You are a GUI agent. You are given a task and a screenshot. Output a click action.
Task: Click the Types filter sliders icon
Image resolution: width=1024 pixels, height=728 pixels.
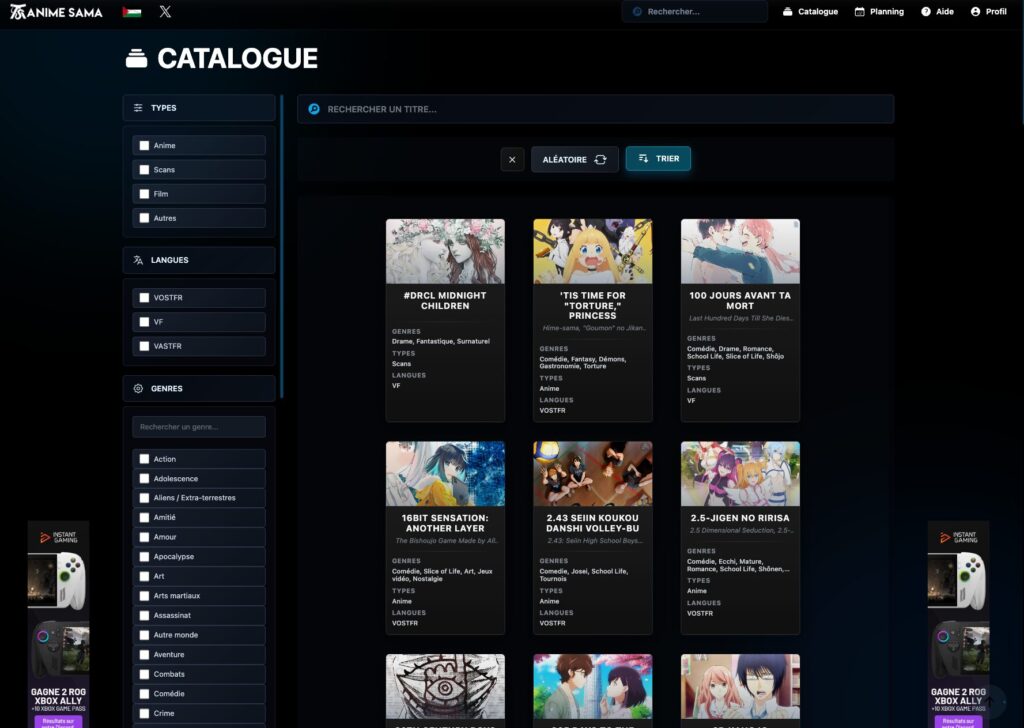point(138,108)
